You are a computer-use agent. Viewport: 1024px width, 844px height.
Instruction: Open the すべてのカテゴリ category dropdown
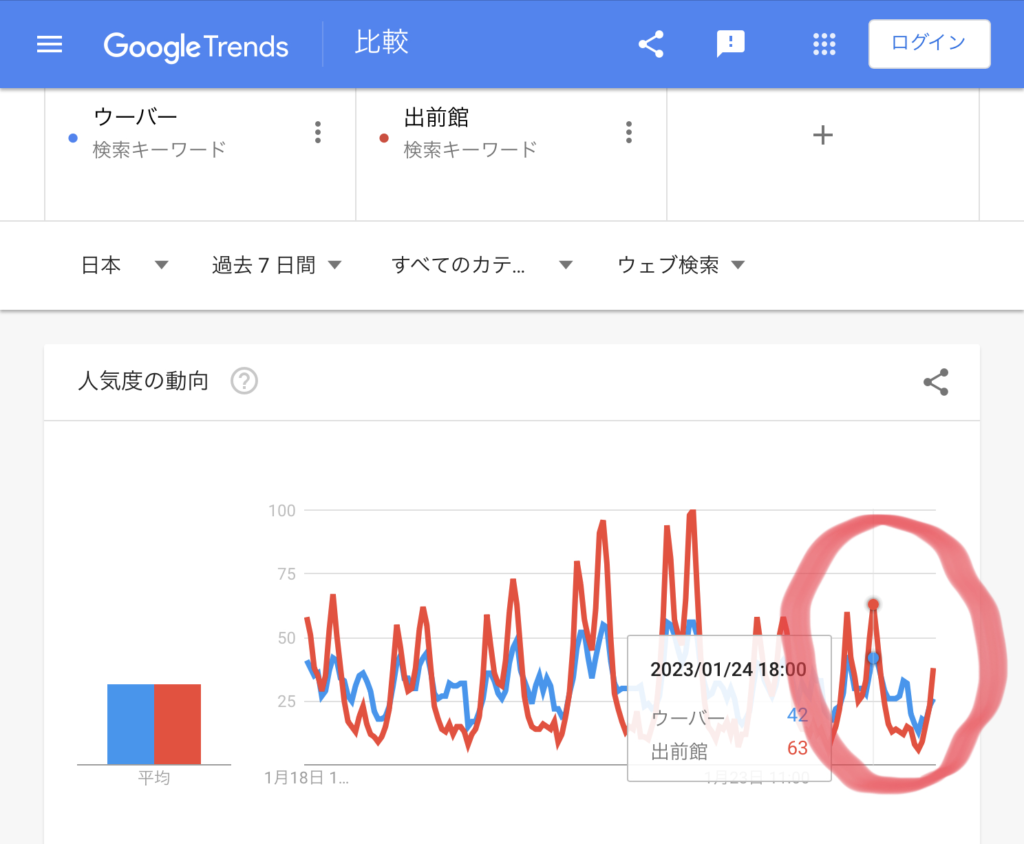coord(482,265)
